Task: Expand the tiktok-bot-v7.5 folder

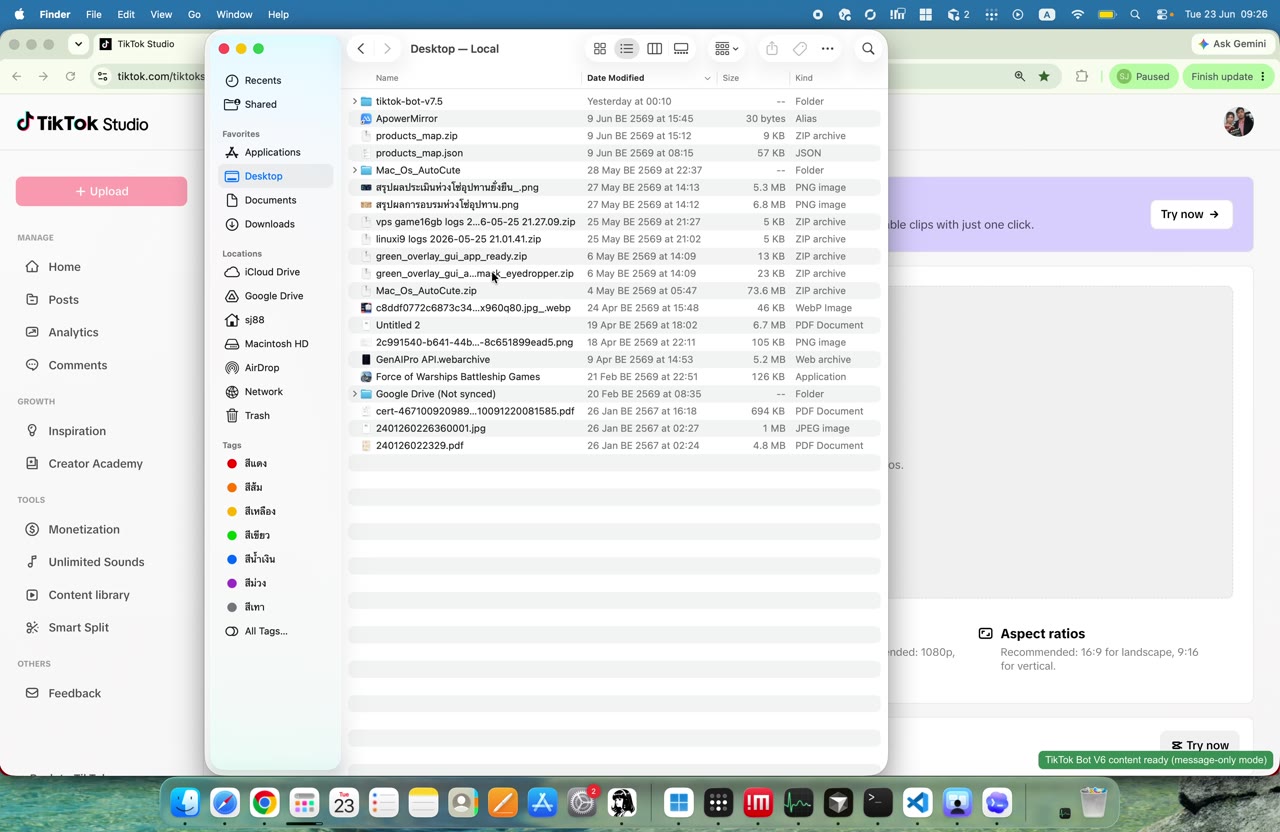Action: coord(354,101)
